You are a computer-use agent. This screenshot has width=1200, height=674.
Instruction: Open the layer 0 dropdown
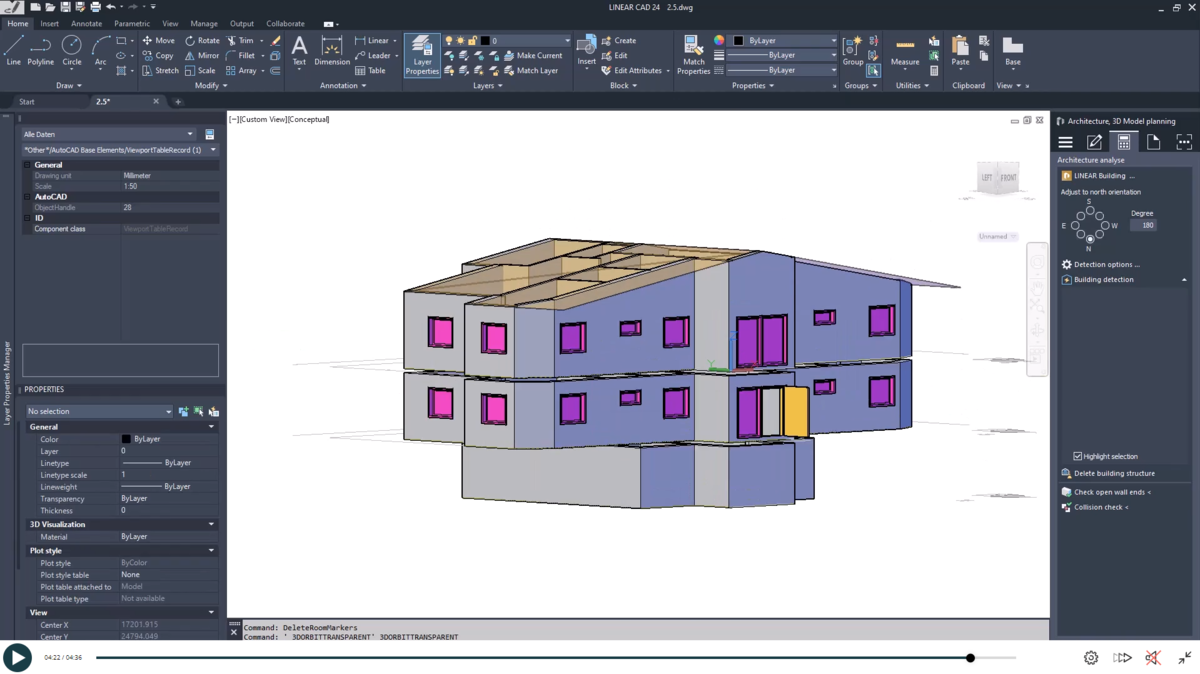click(x=567, y=41)
